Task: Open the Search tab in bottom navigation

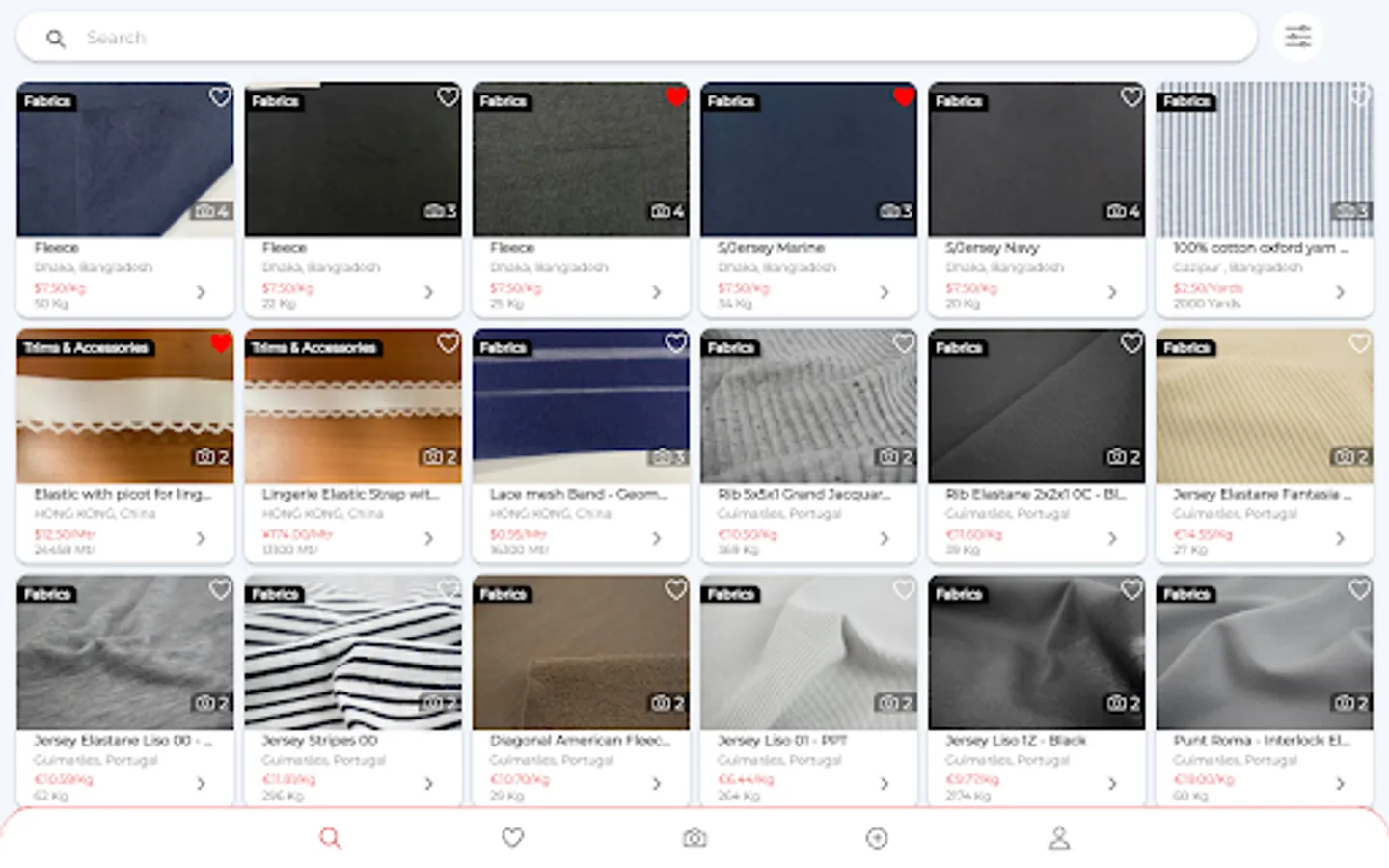Action: (x=330, y=838)
